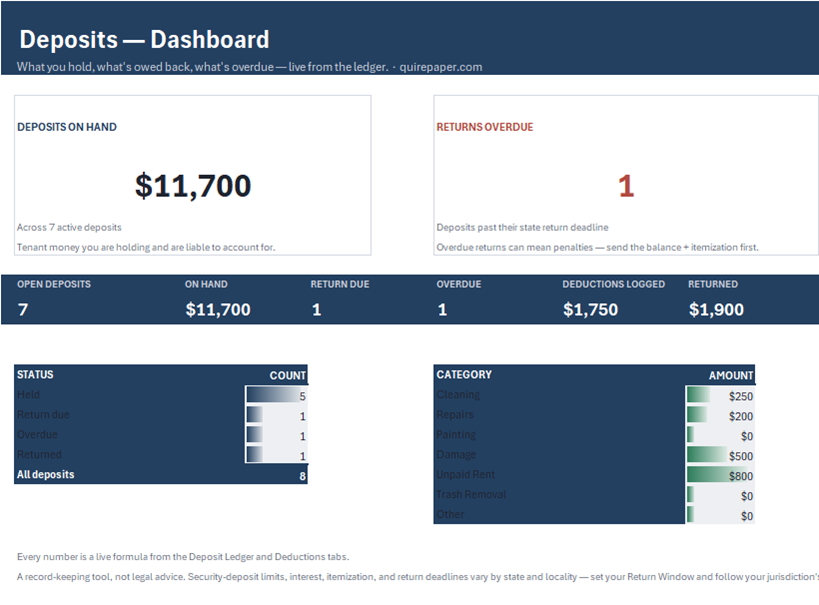Click the value 1 under Overdue strip label

(x=442, y=310)
